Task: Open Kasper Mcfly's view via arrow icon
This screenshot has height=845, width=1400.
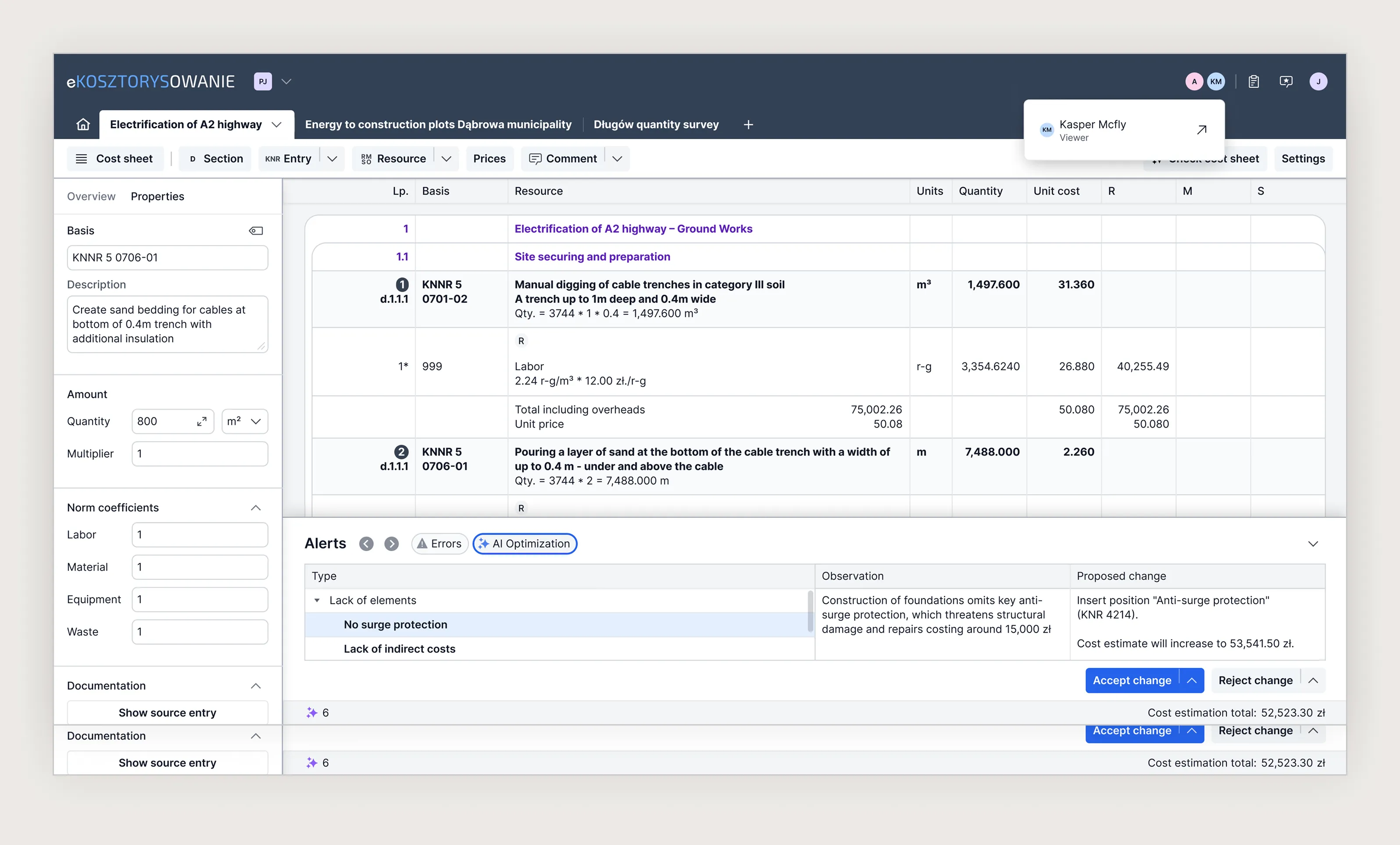Action: pos(1202,129)
